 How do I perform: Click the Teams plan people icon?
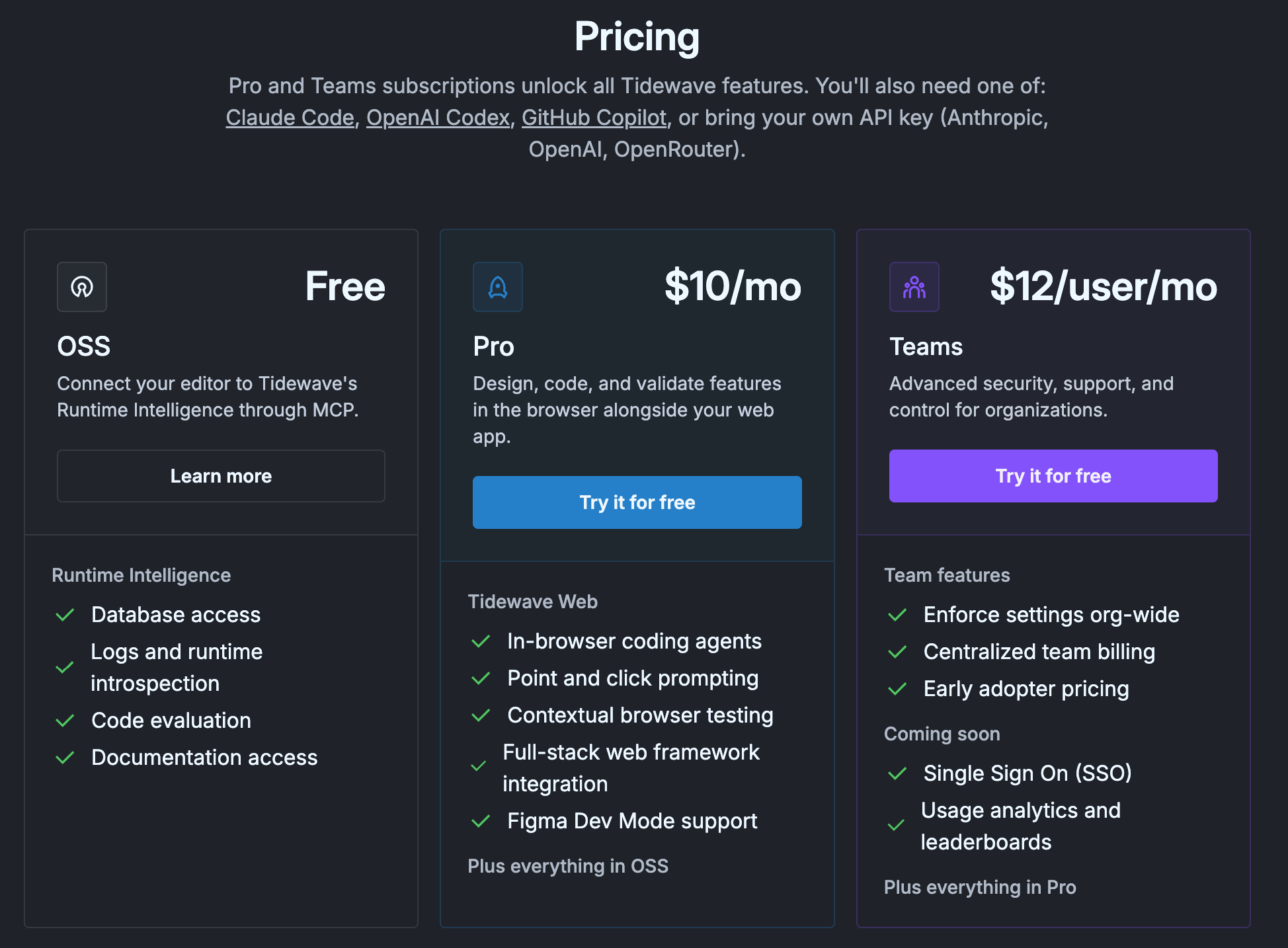[x=914, y=287]
